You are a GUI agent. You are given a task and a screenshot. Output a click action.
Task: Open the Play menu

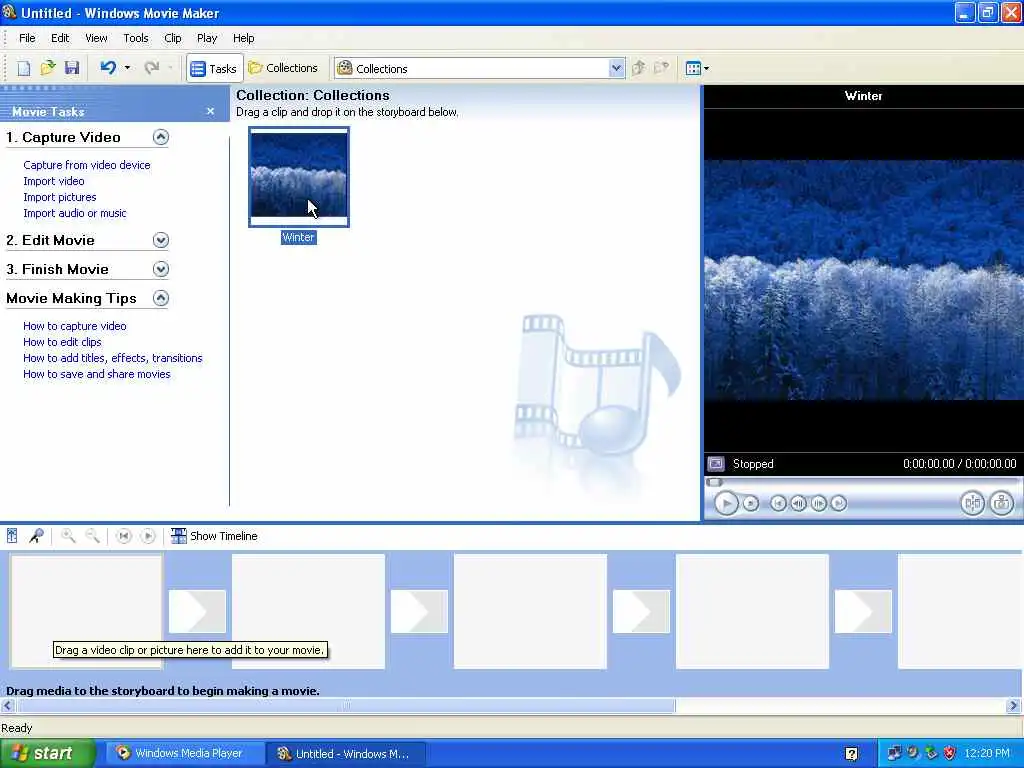click(207, 38)
